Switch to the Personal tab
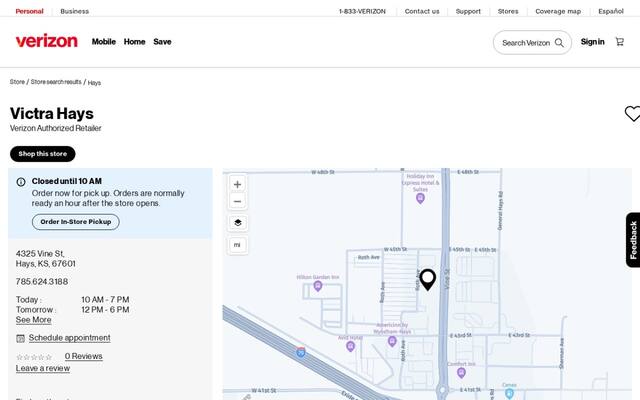Viewport: 640px width, 400px height. [29, 11]
